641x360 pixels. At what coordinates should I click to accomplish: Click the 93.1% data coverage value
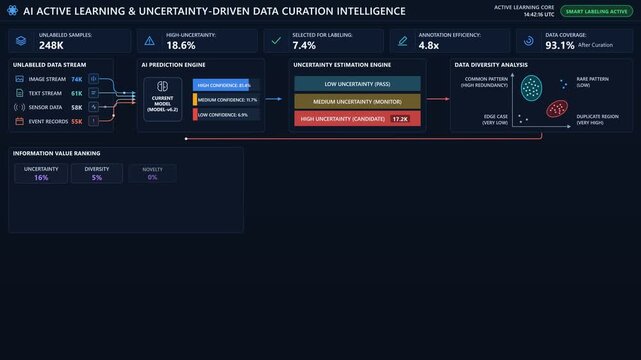point(560,45)
